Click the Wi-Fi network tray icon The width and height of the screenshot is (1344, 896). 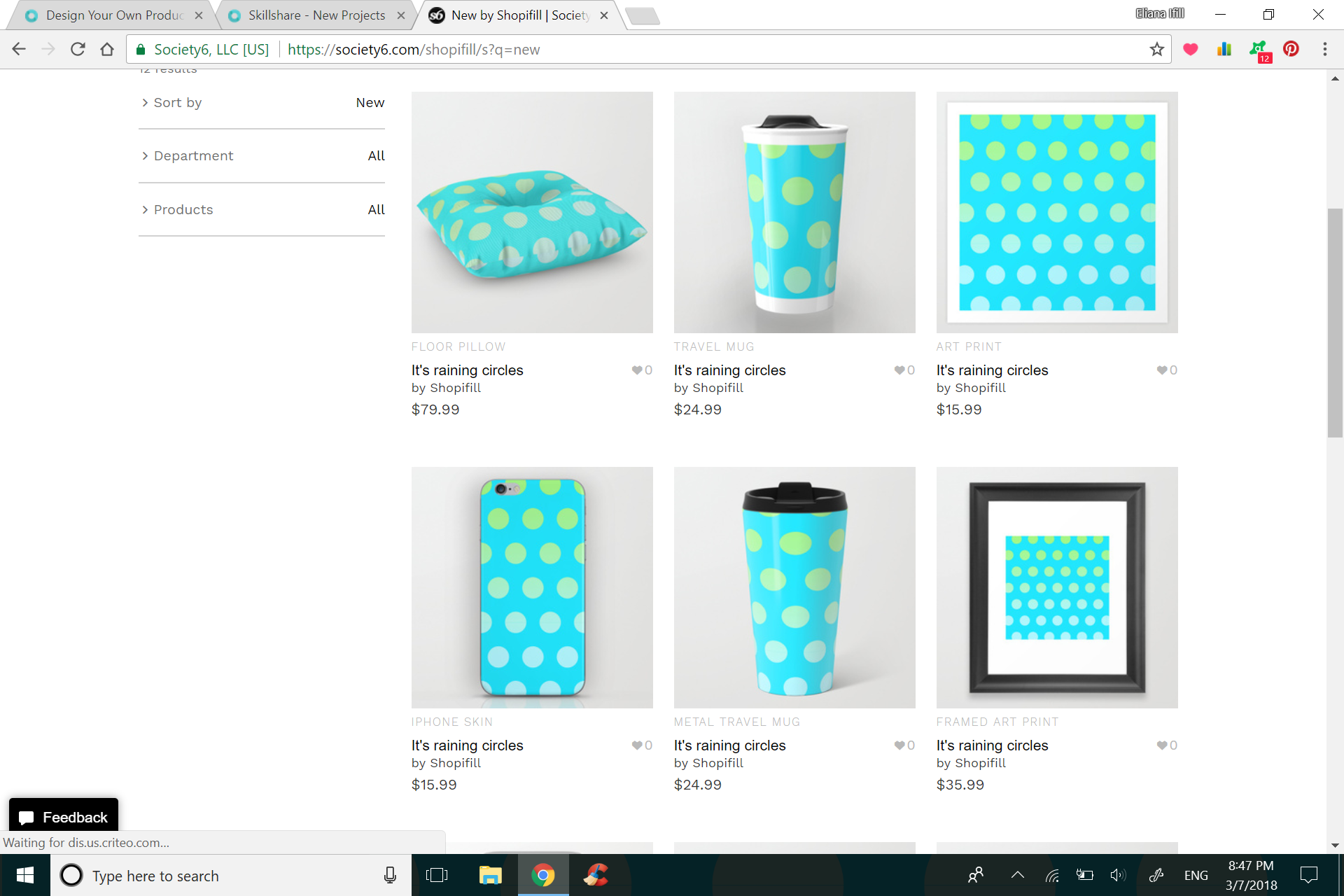(1052, 875)
